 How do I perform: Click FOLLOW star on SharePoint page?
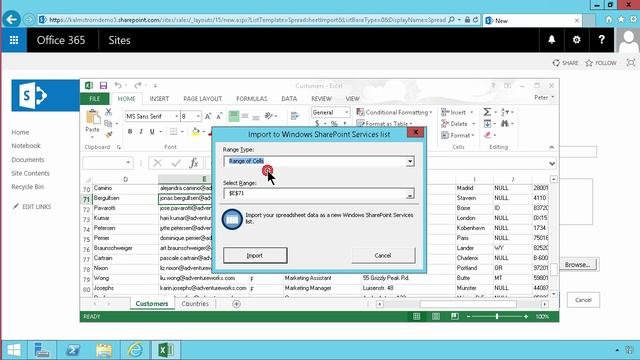pyautogui.click(x=600, y=63)
